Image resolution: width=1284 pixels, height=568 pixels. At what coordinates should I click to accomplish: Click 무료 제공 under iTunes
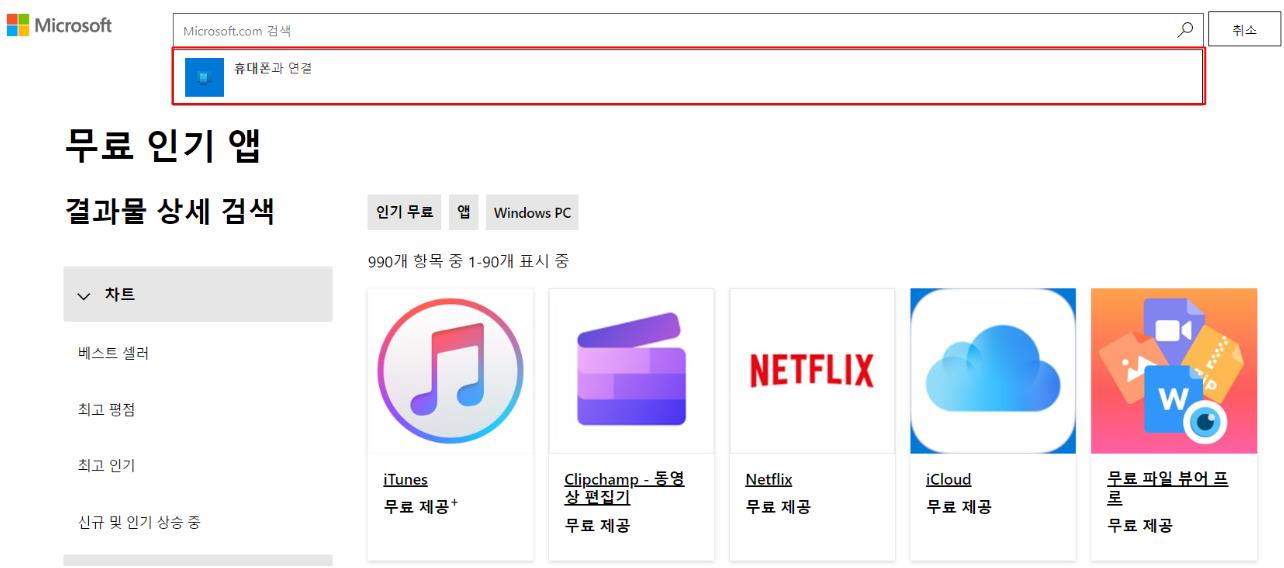420,506
